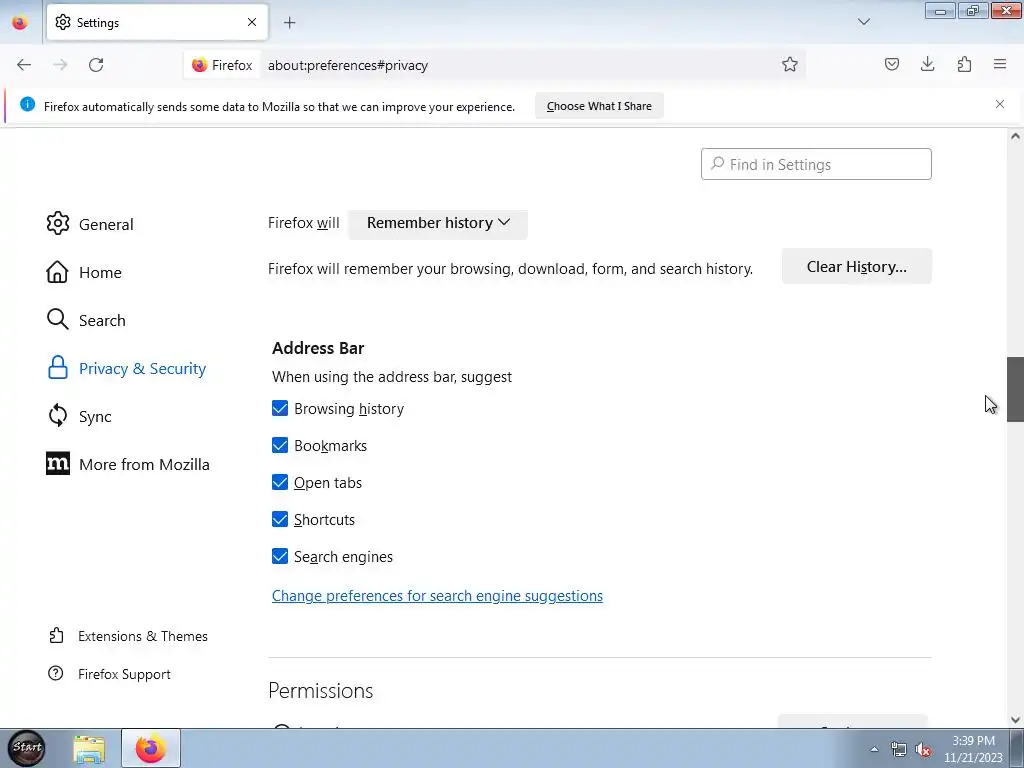Open More from Mozilla category
Viewport: 1024px width, 768px height.
pos(128,464)
